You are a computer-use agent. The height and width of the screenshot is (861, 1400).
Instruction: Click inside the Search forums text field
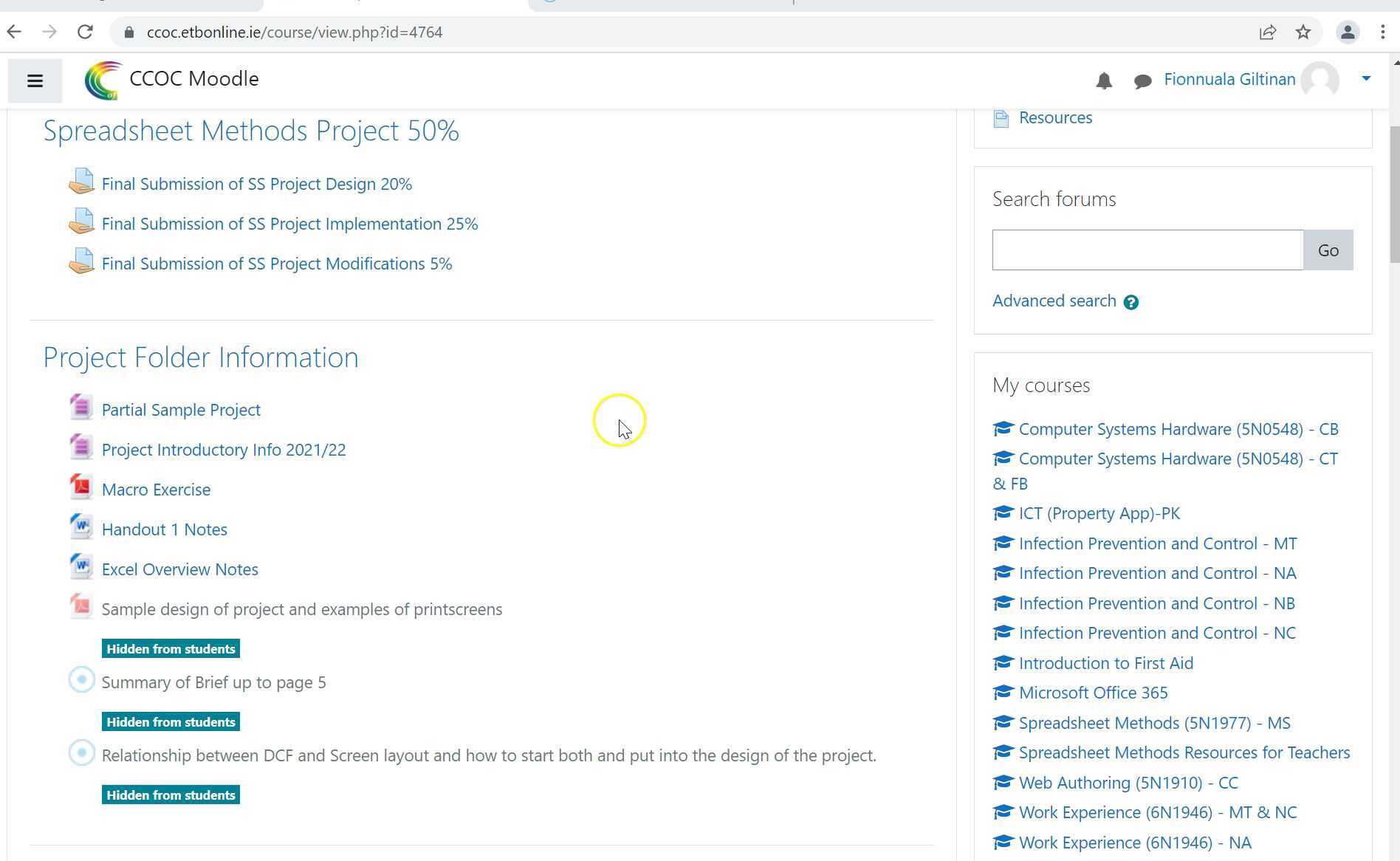pos(1146,250)
